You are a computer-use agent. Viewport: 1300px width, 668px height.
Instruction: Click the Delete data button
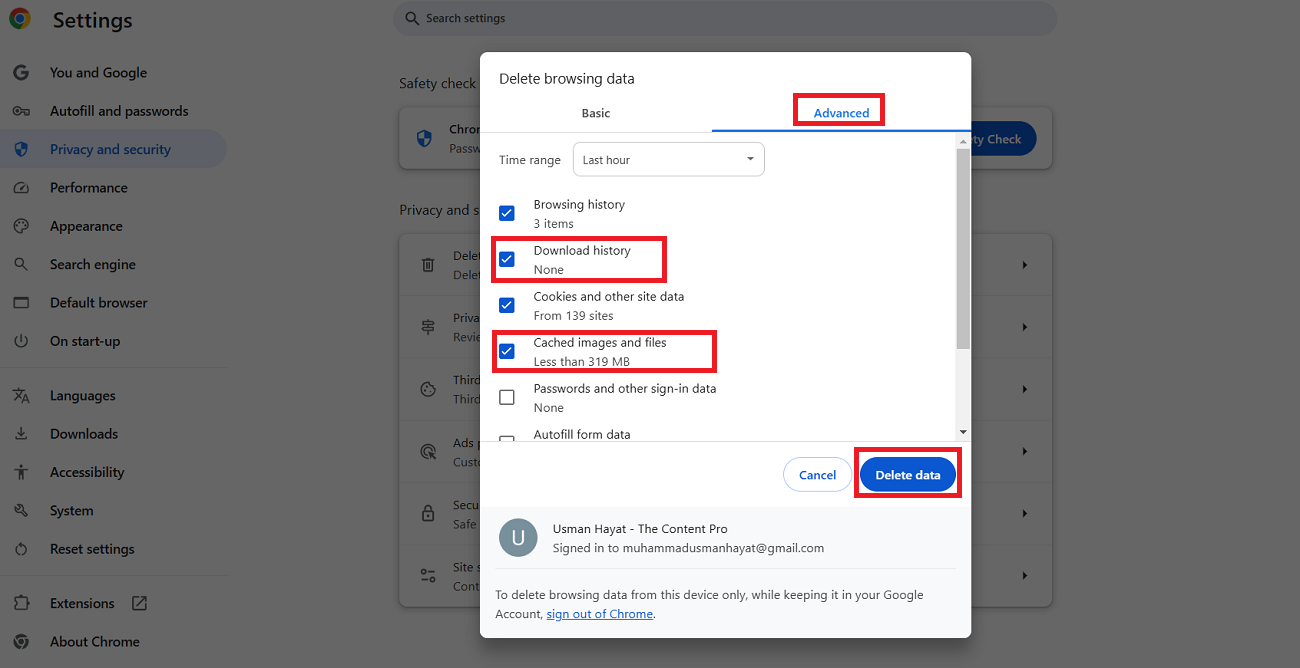click(x=908, y=475)
